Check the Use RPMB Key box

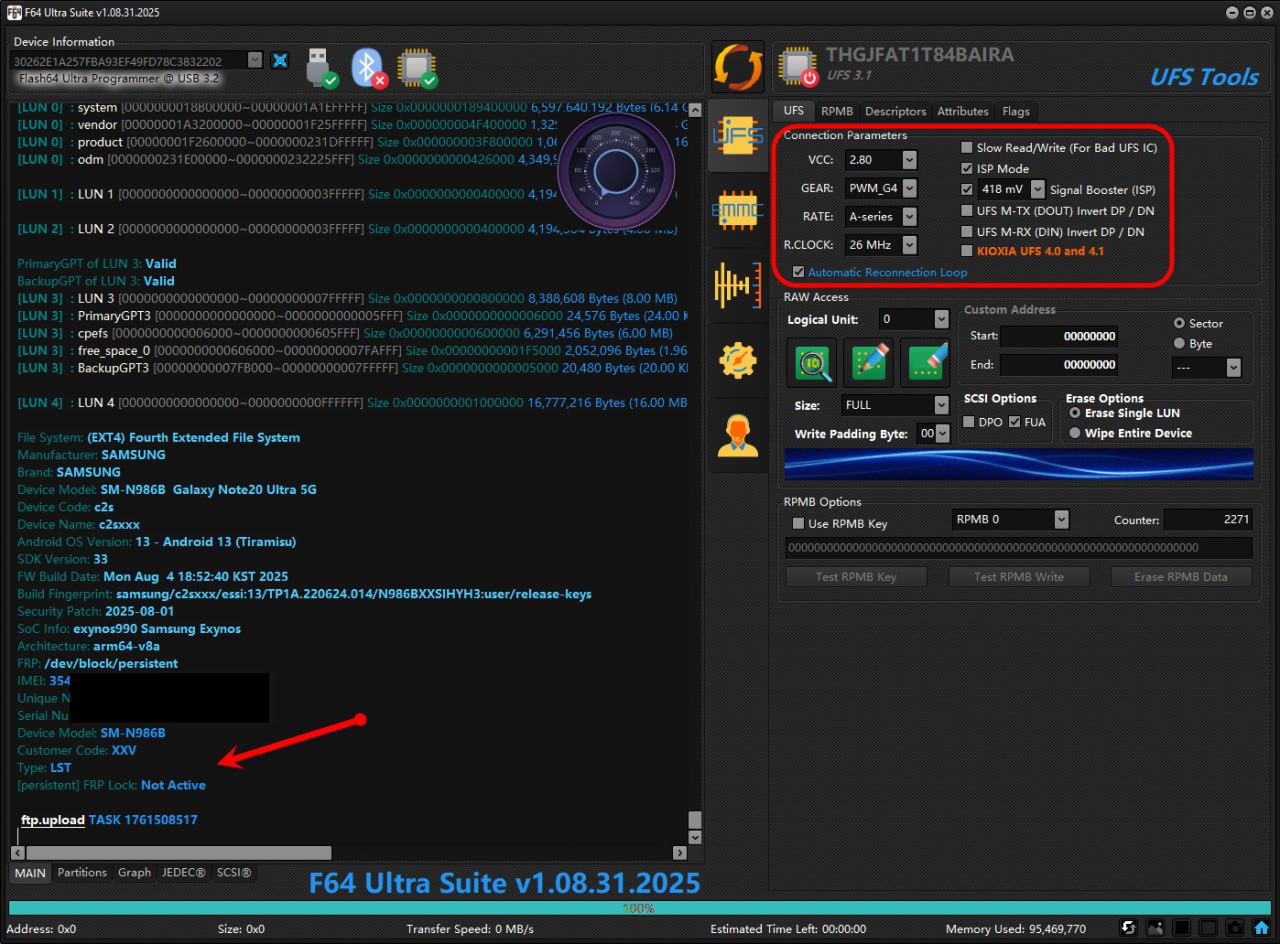pyautogui.click(x=798, y=524)
